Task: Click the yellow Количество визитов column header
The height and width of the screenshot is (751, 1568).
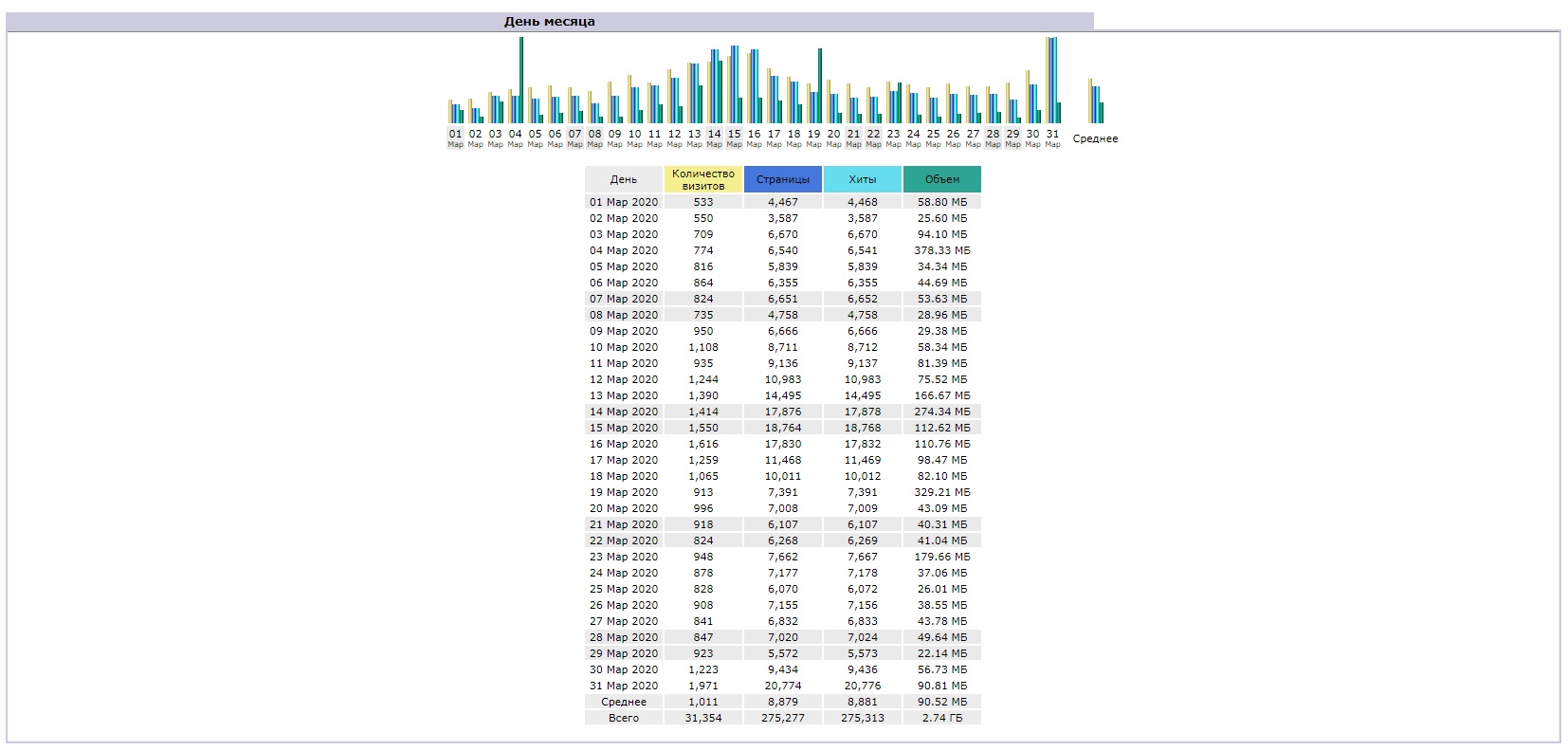Action: click(702, 179)
